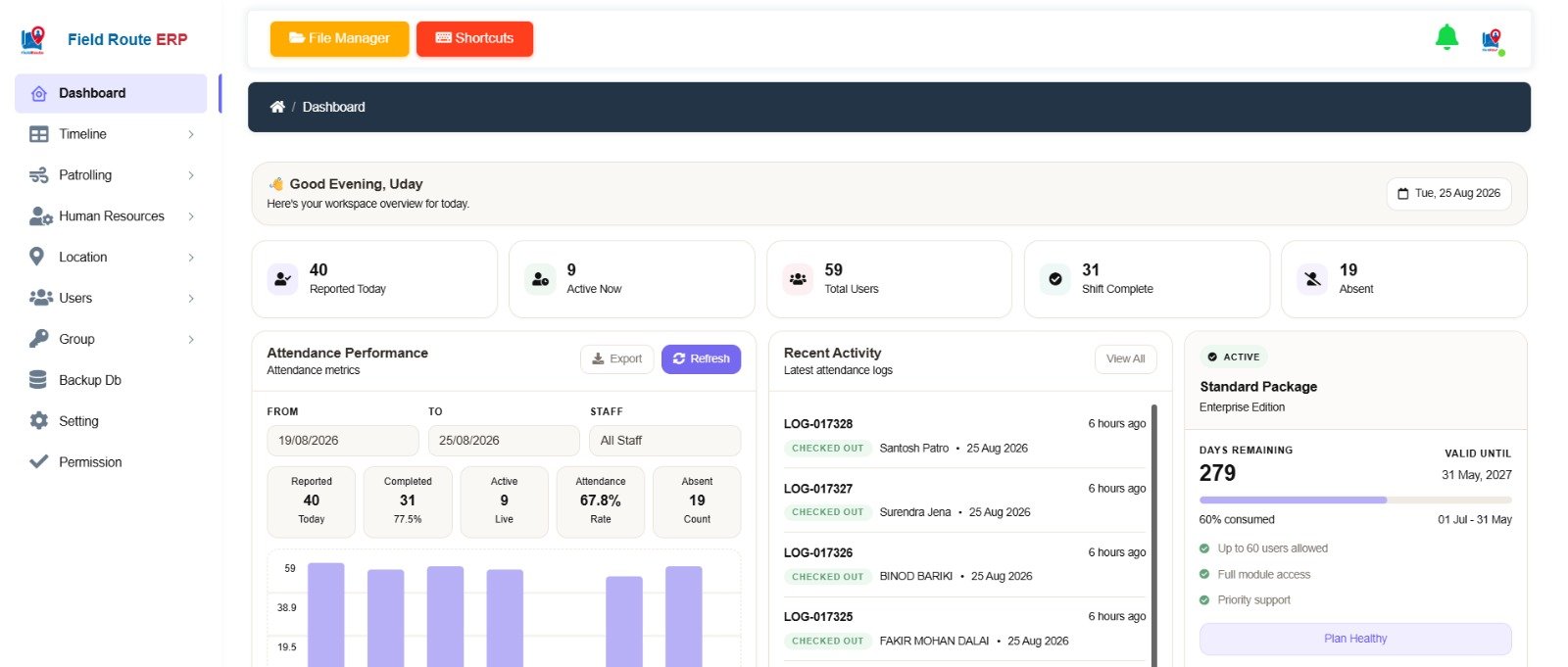Screen dimensions: 1568x667
Task: Click the Patrolling wind icon
Action: [39, 175]
